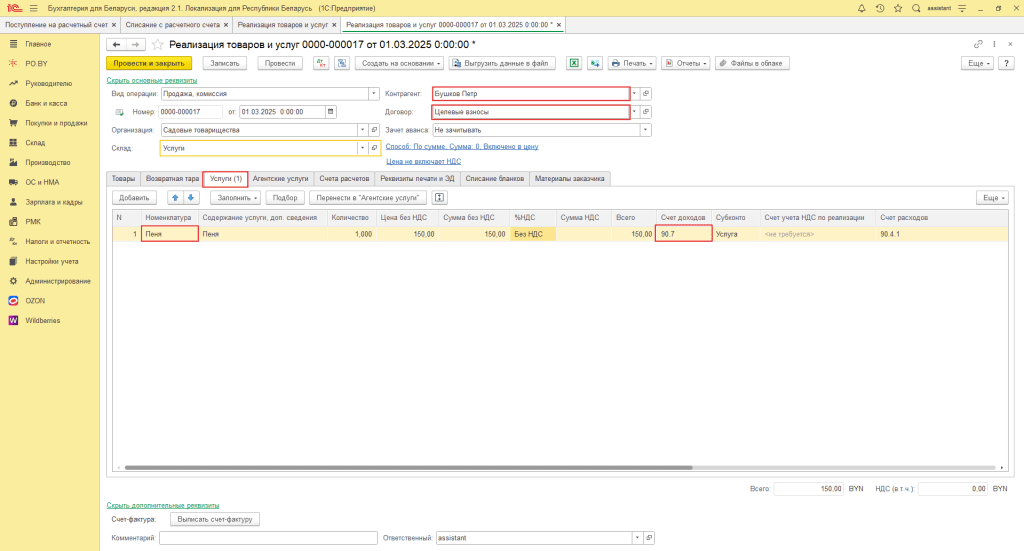1024x551 pixels.
Task: Open favorites star in title bar
Action: [898, 8]
